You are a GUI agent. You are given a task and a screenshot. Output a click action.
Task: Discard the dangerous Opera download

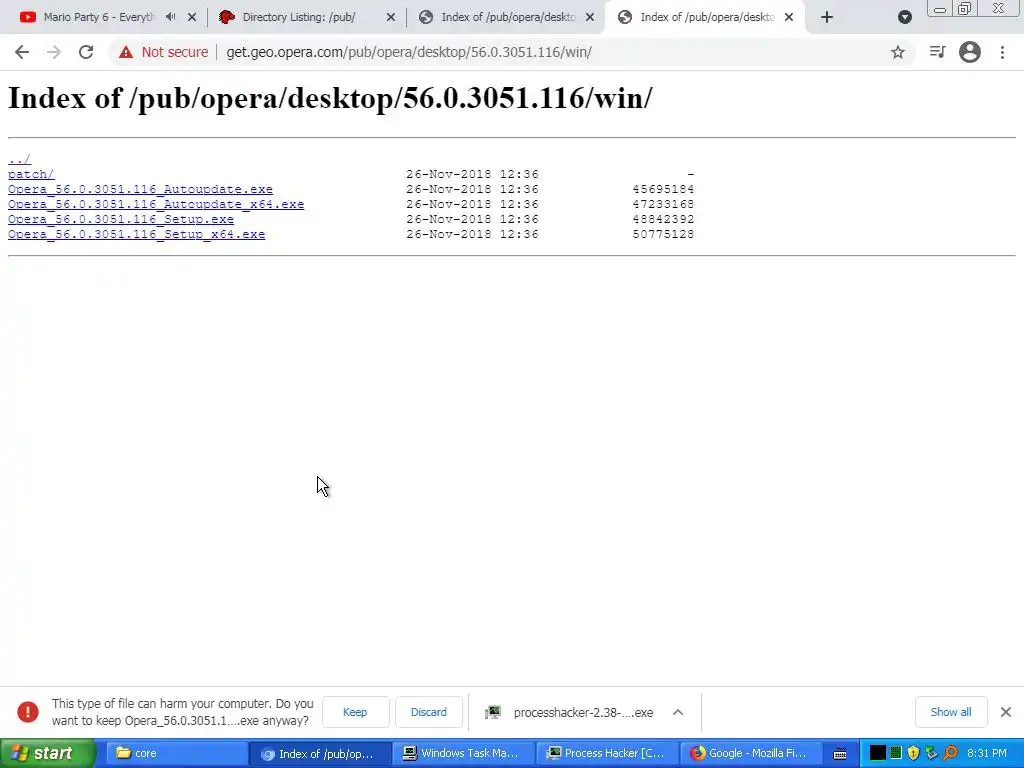click(428, 712)
